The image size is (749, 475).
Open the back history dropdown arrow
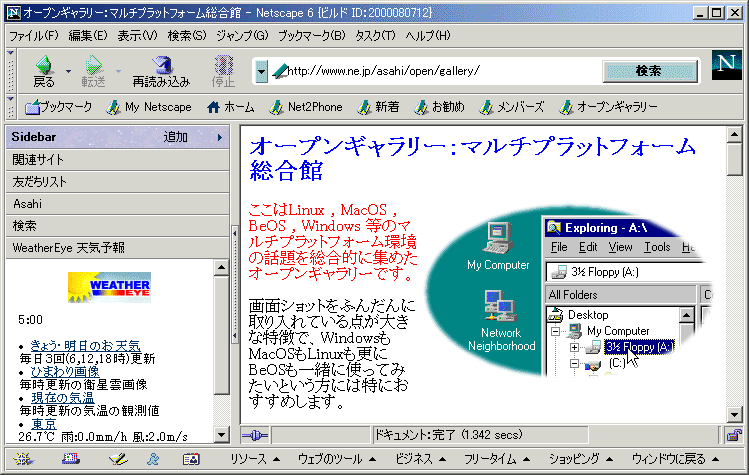[x=69, y=71]
